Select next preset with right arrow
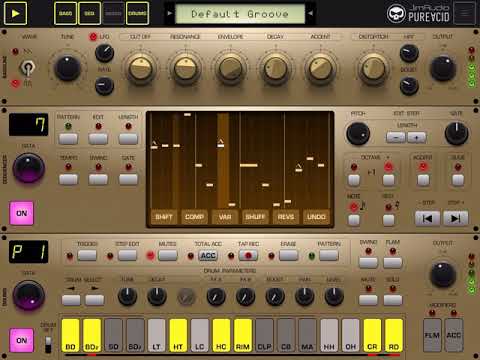The height and width of the screenshot is (360, 480). click(x=311, y=13)
